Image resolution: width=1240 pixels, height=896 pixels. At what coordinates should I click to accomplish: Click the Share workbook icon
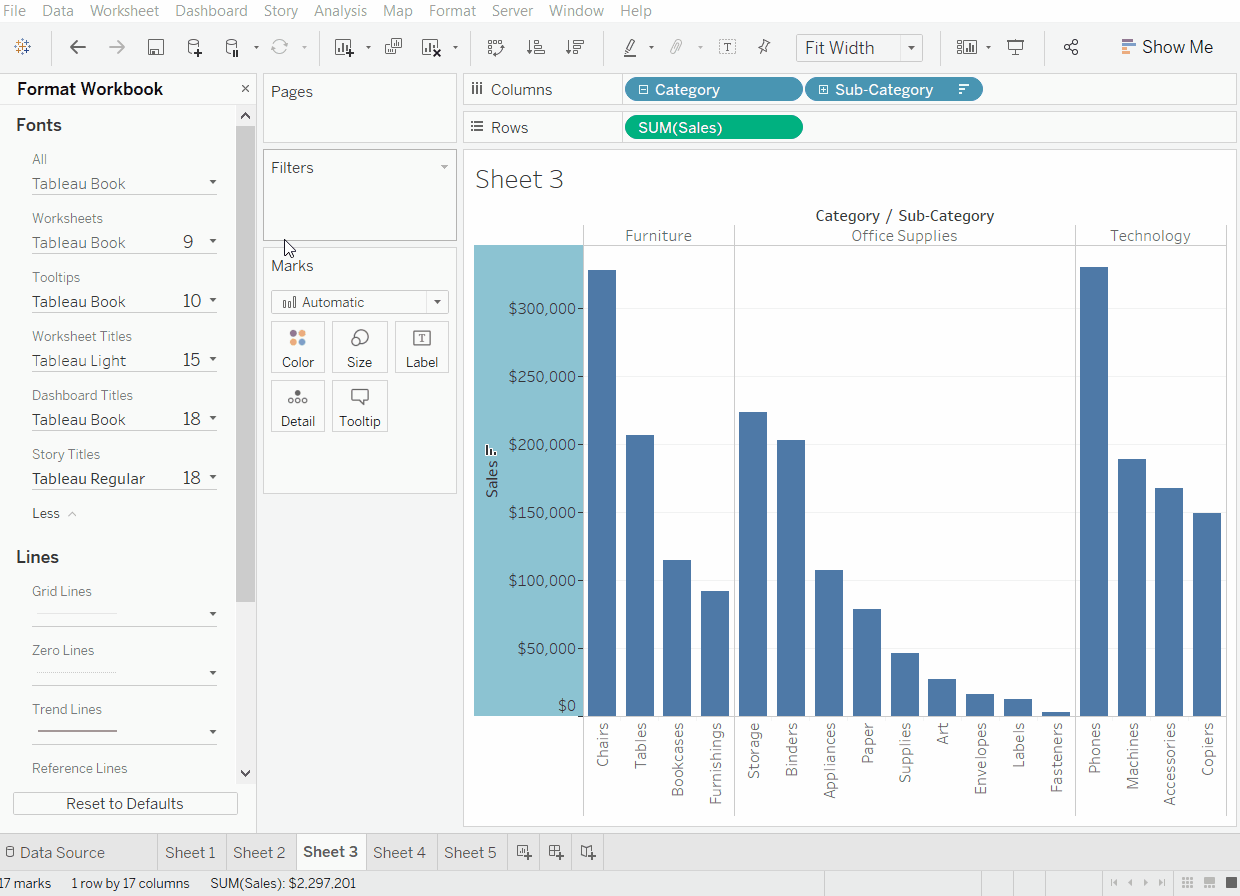coord(1071,47)
